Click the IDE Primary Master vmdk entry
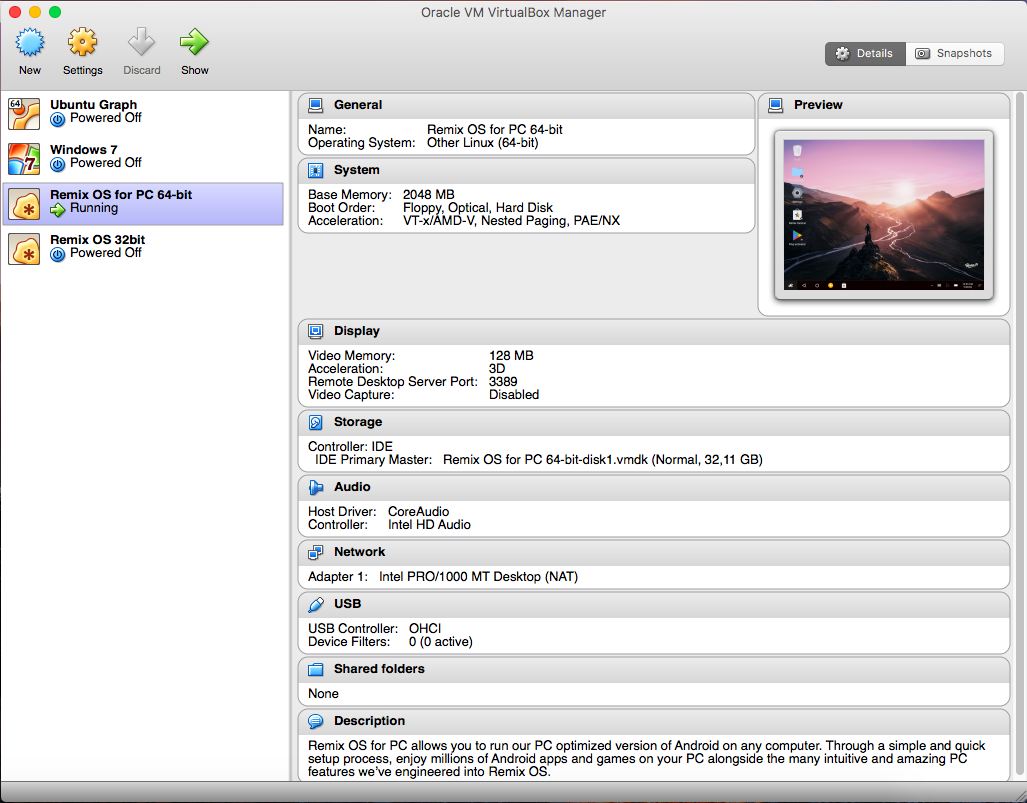1027x803 pixels. tap(603, 460)
